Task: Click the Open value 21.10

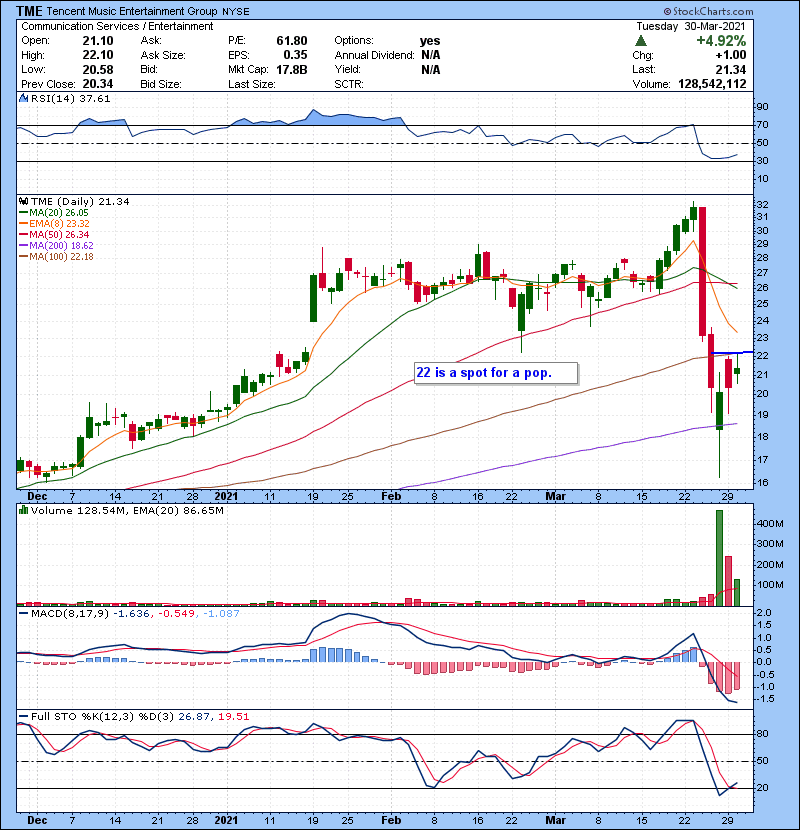Action: (x=98, y=41)
